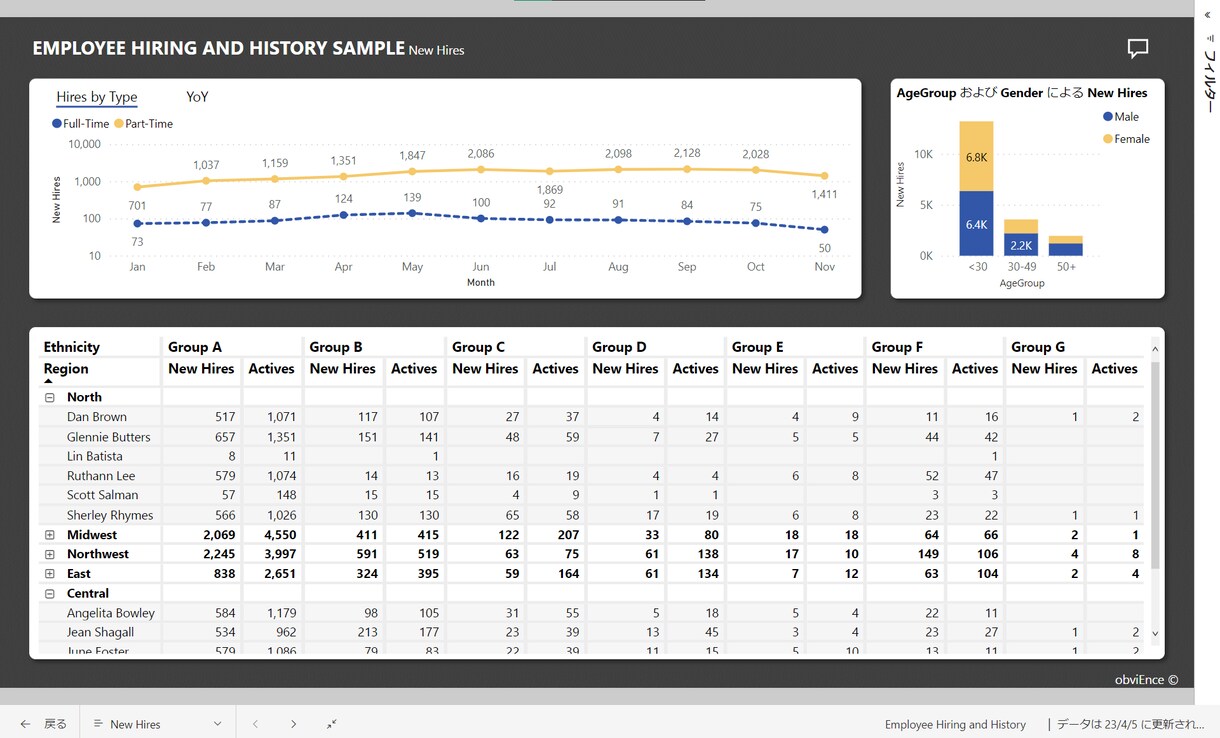Switch to Hires by Type tab
The height and width of the screenshot is (738, 1220).
(x=97, y=97)
